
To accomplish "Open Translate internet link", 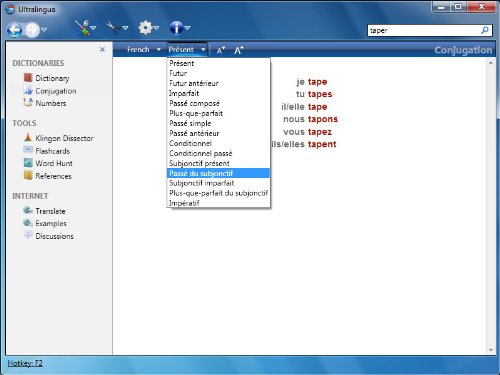I will coord(50,211).
